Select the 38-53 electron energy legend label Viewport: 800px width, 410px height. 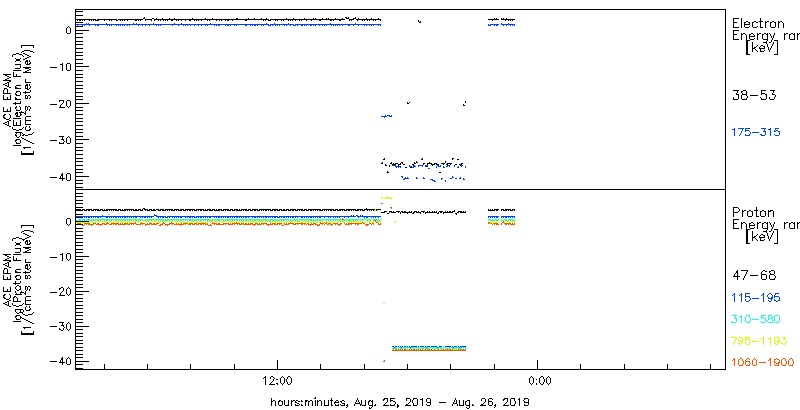tap(754, 95)
